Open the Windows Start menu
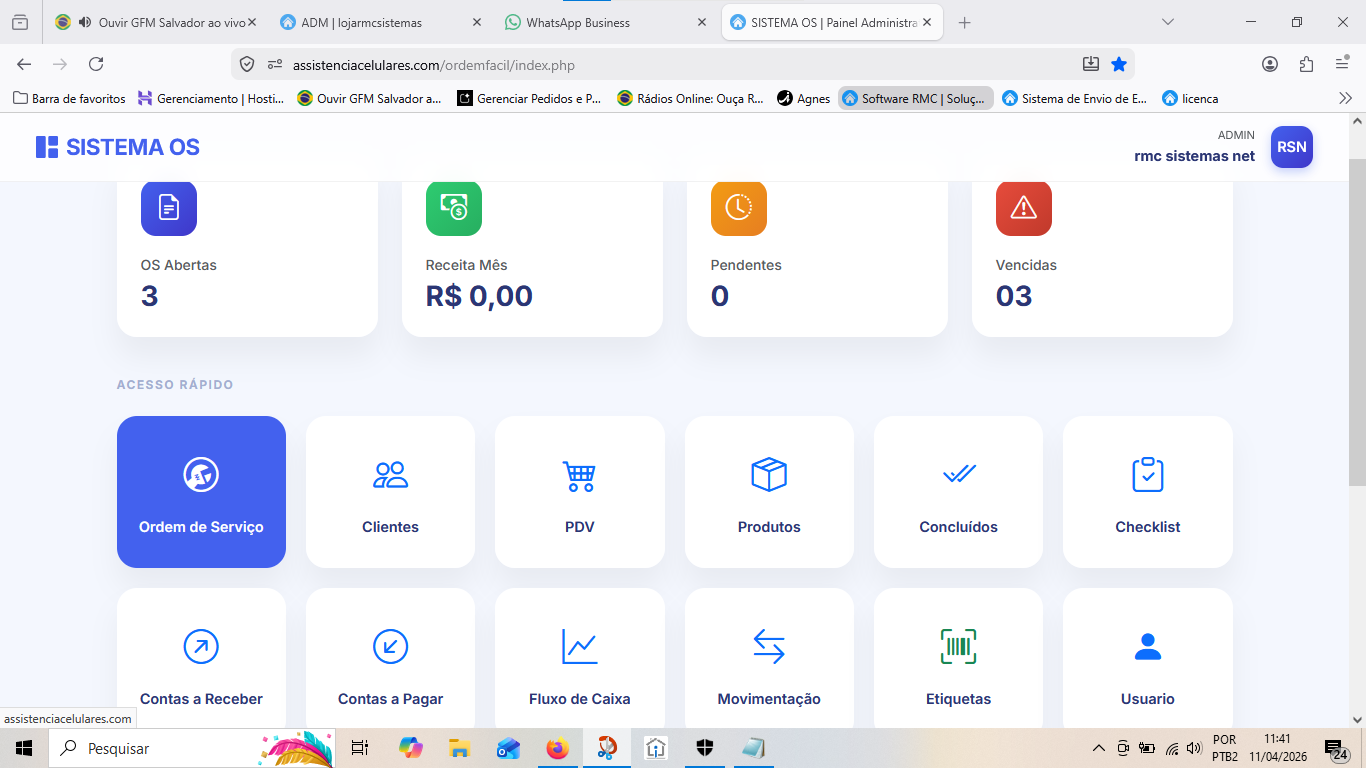Image resolution: width=1366 pixels, height=768 pixels. point(24,748)
